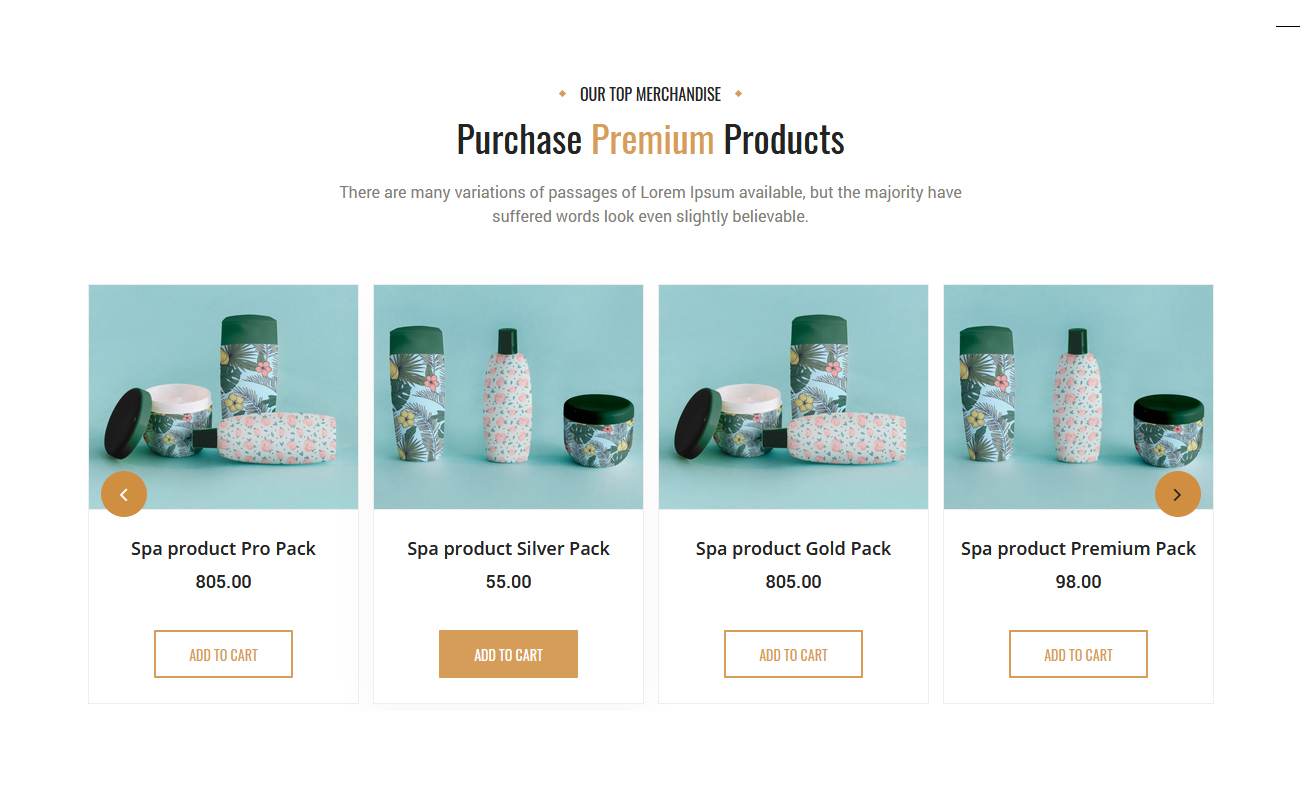This screenshot has width=1300, height=808.
Task: Click the next slide arrow on carousel
Action: click(x=1178, y=494)
